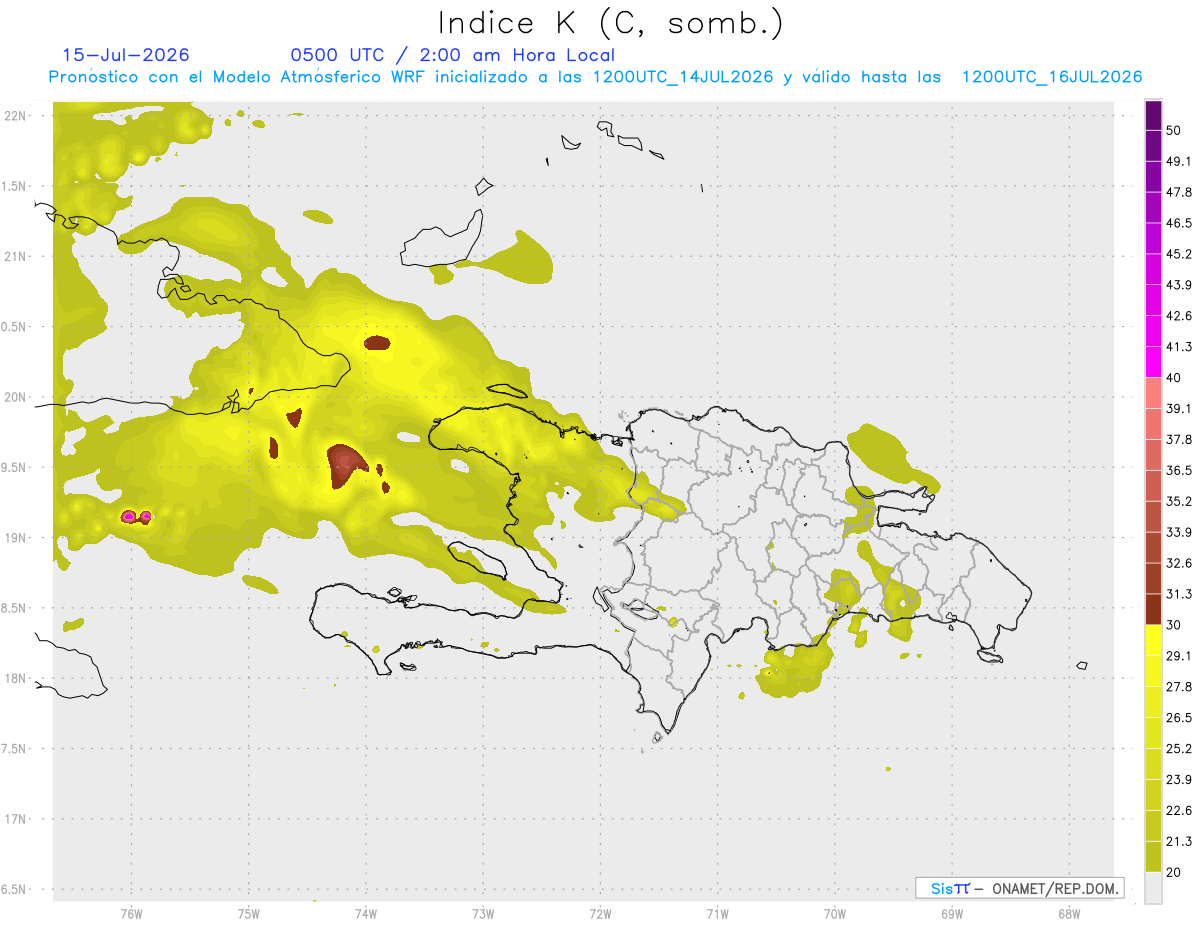The height and width of the screenshot is (927, 1200).
Task: Click the "20" value at colorbar bottom
Action: coord(1174,873)
